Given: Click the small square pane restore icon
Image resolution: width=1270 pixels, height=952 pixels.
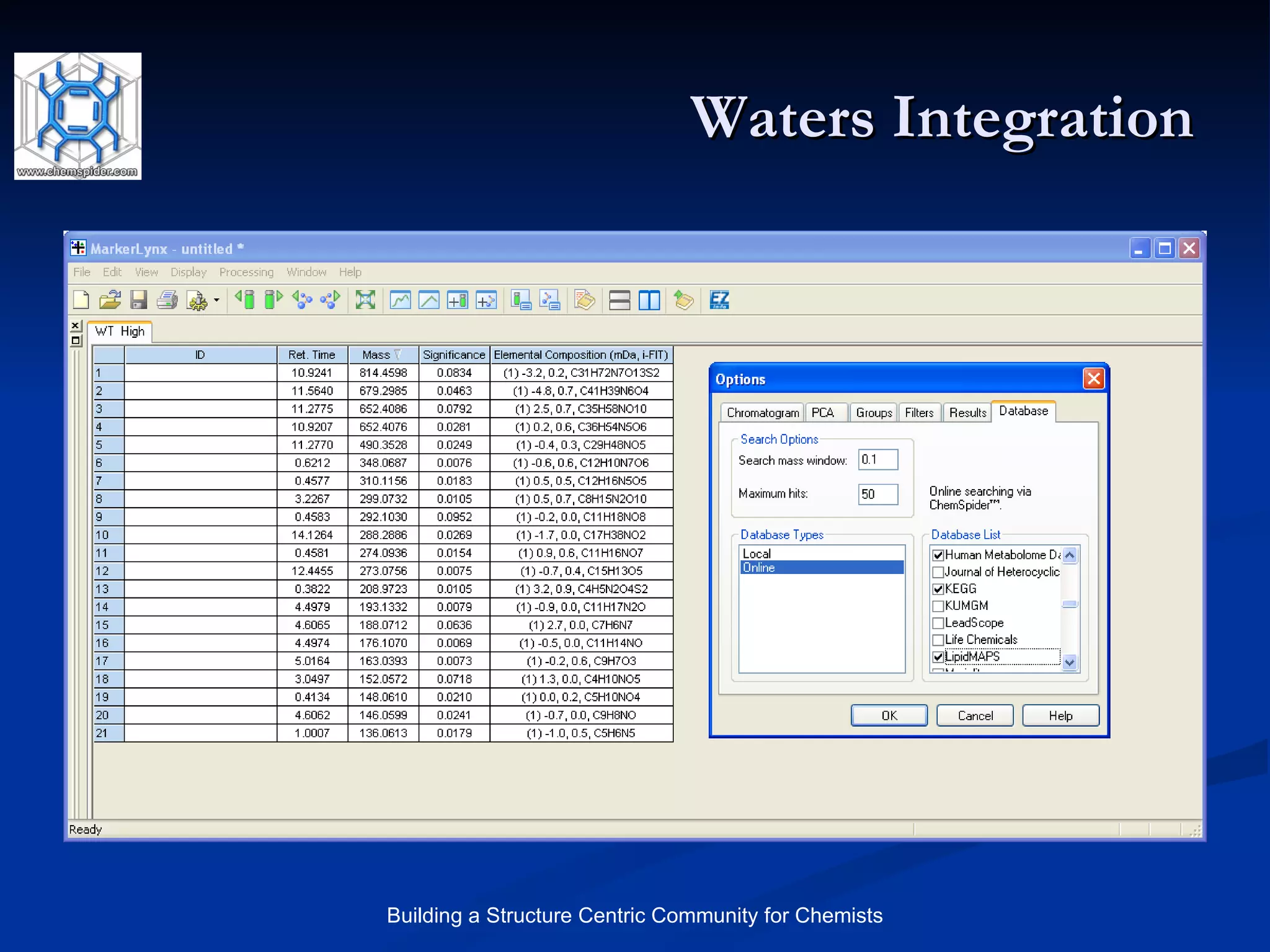Looking at the screenshot, I should pyautogui.click(x=76, y=340).
